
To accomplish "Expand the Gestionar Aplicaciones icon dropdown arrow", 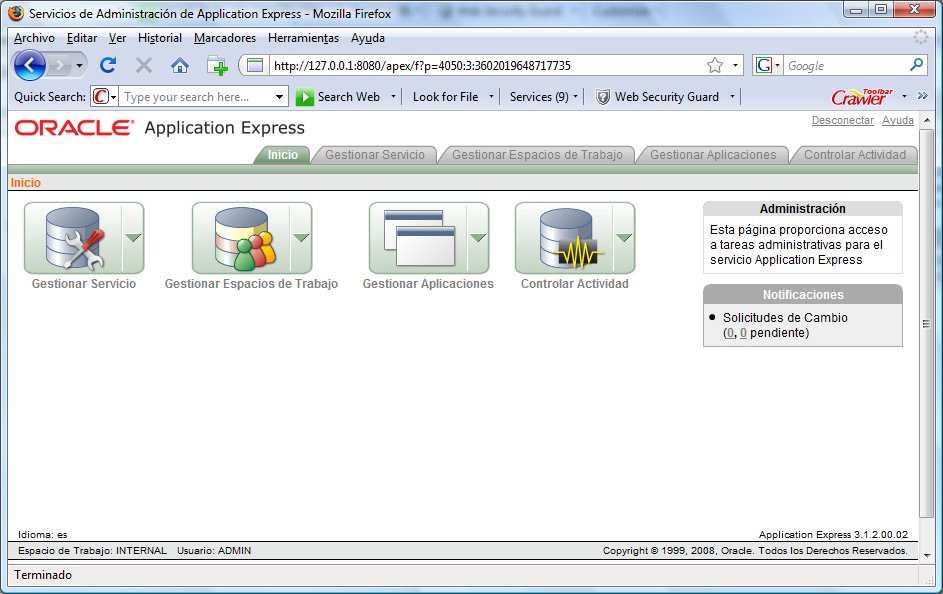I will coord(478,238).
